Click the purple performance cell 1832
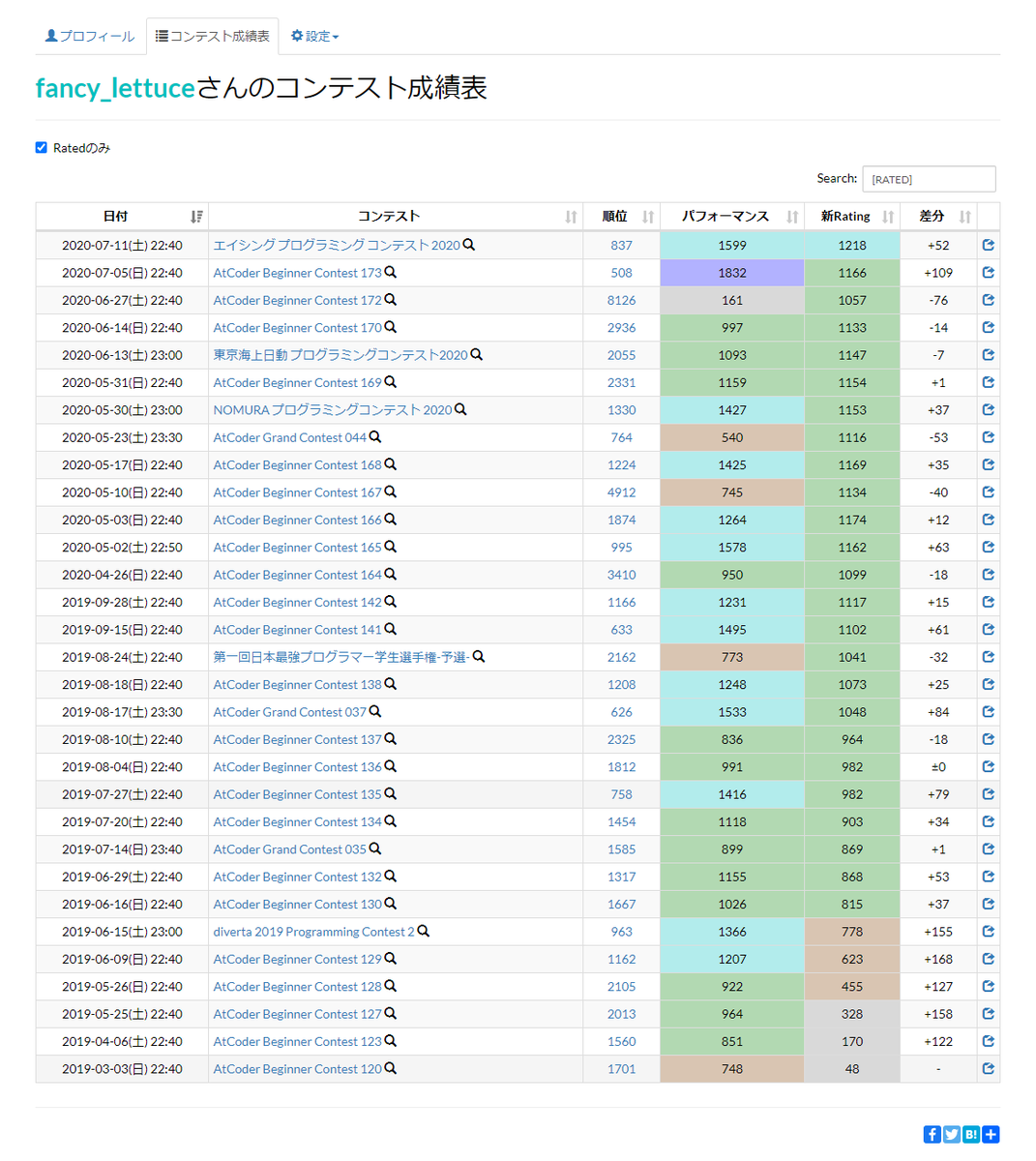Screen dimensions: 1036x1161 point(732,273)
